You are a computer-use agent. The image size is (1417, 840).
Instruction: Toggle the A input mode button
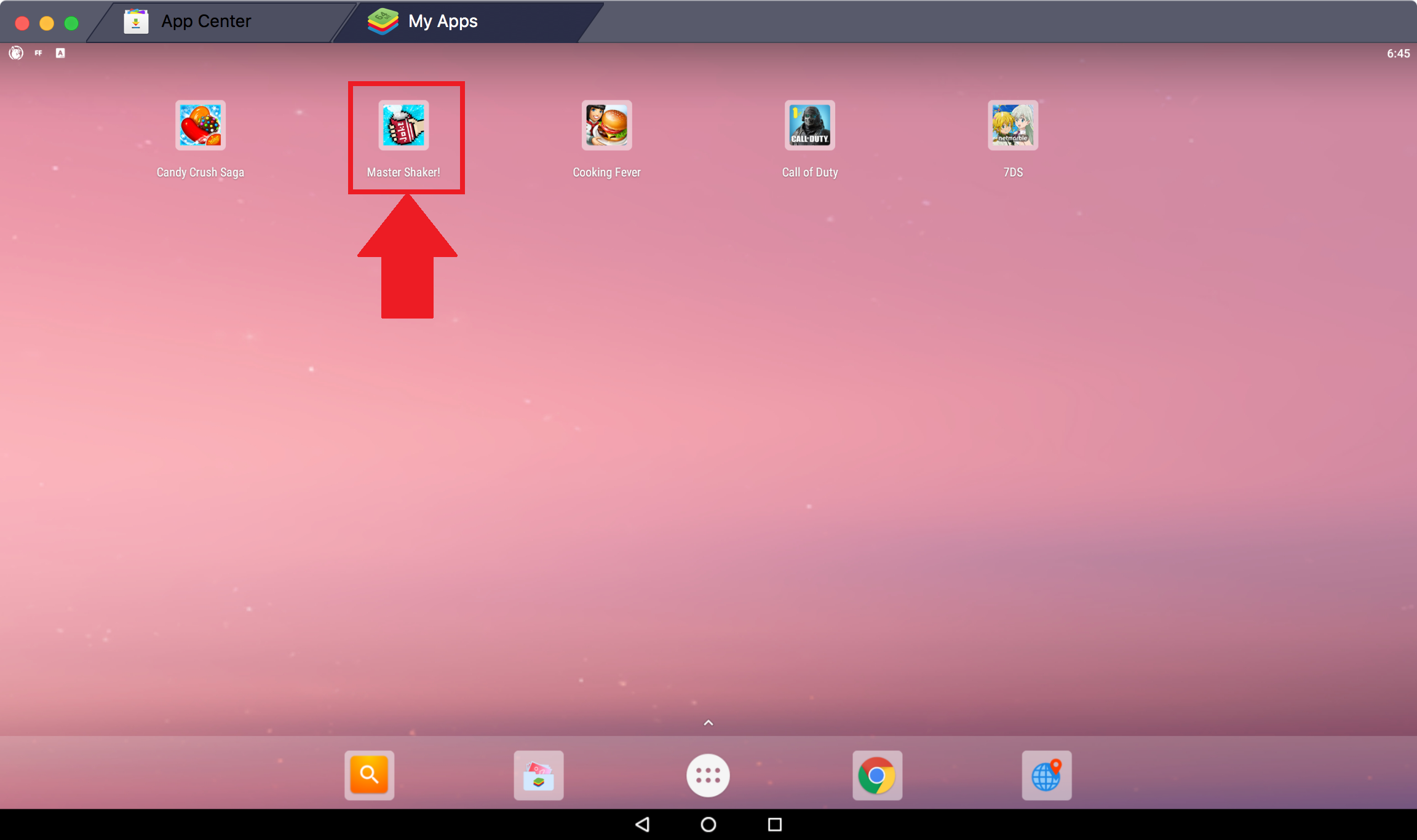pyautogui.click(x=61, y=52)
